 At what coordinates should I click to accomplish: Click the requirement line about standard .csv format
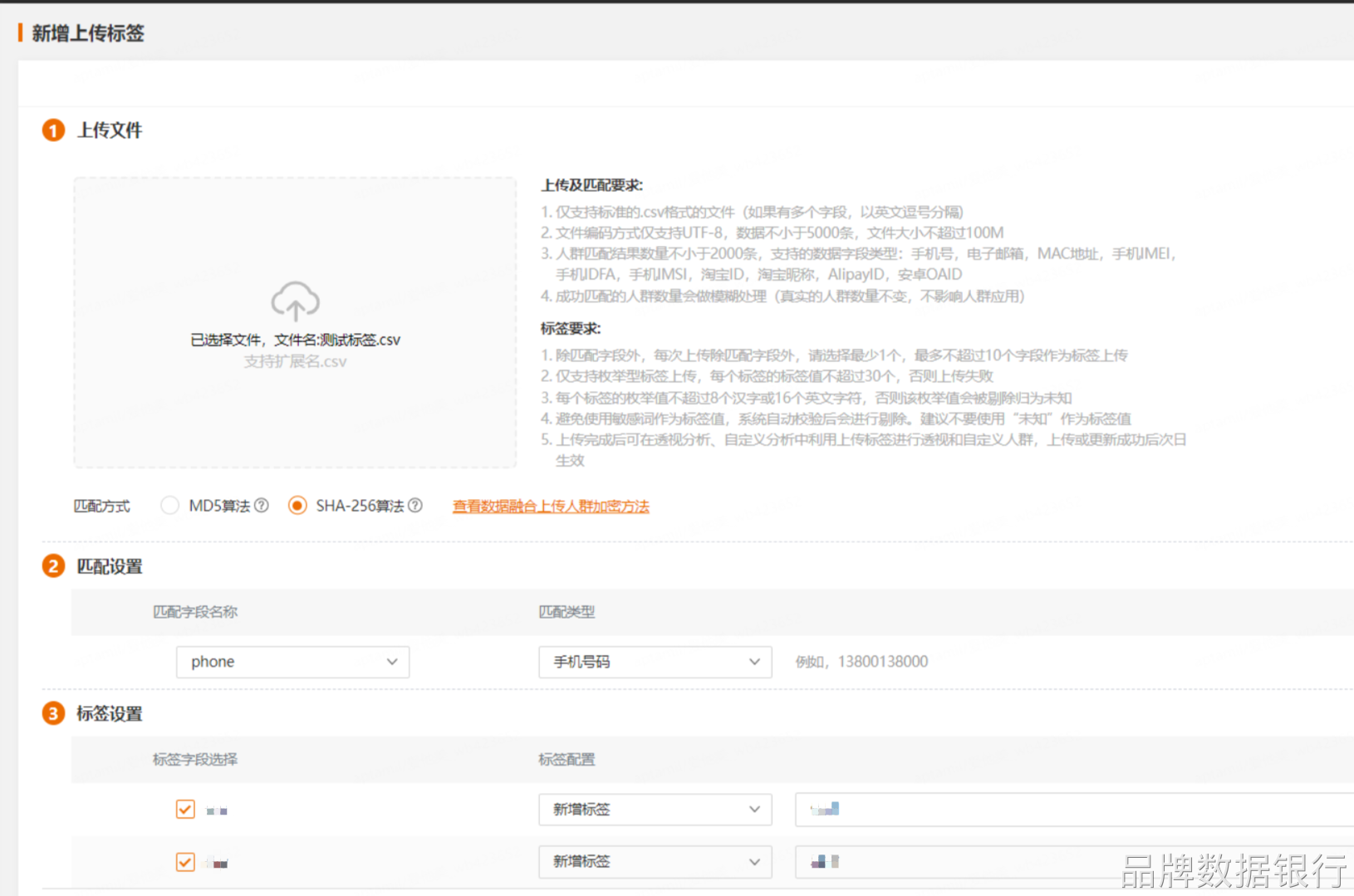click(x=752, y=212)
